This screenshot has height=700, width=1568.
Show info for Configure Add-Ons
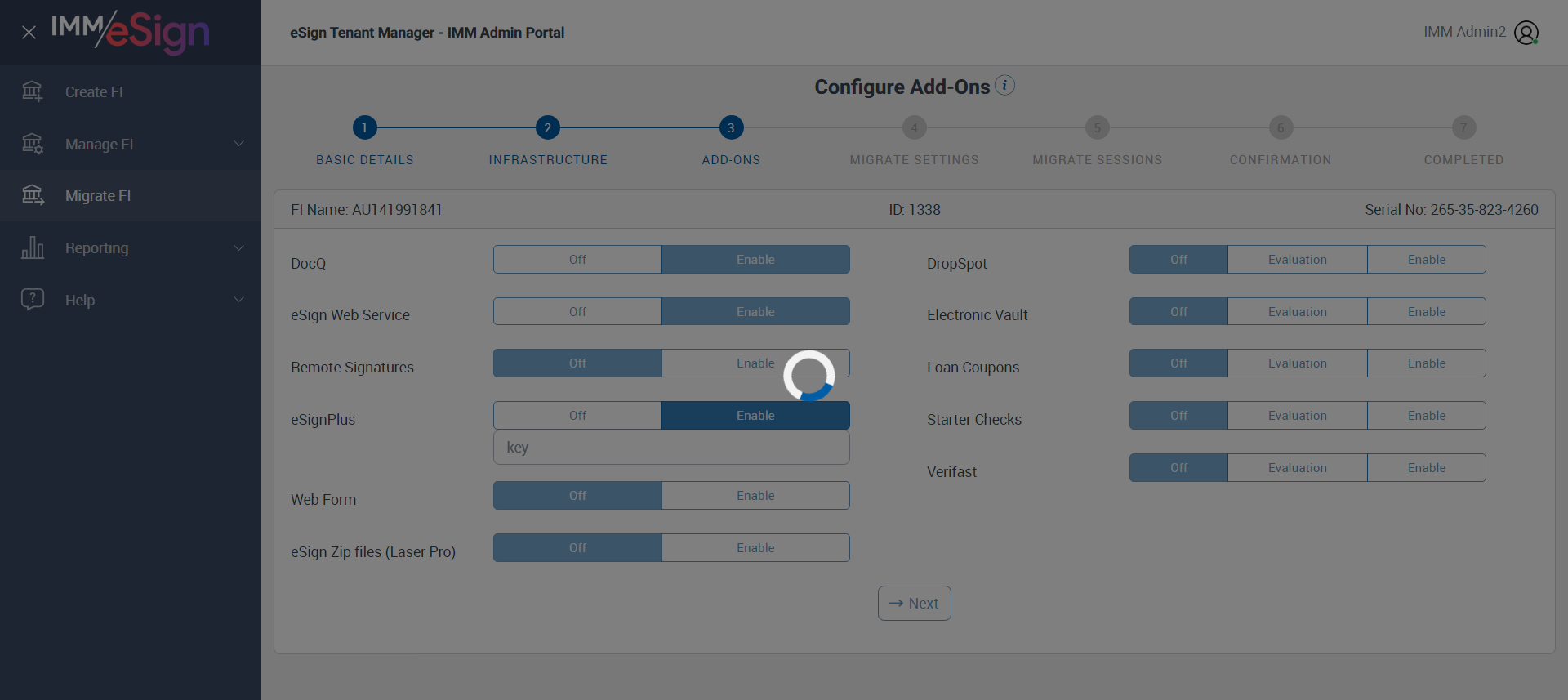click(1004, 85)
